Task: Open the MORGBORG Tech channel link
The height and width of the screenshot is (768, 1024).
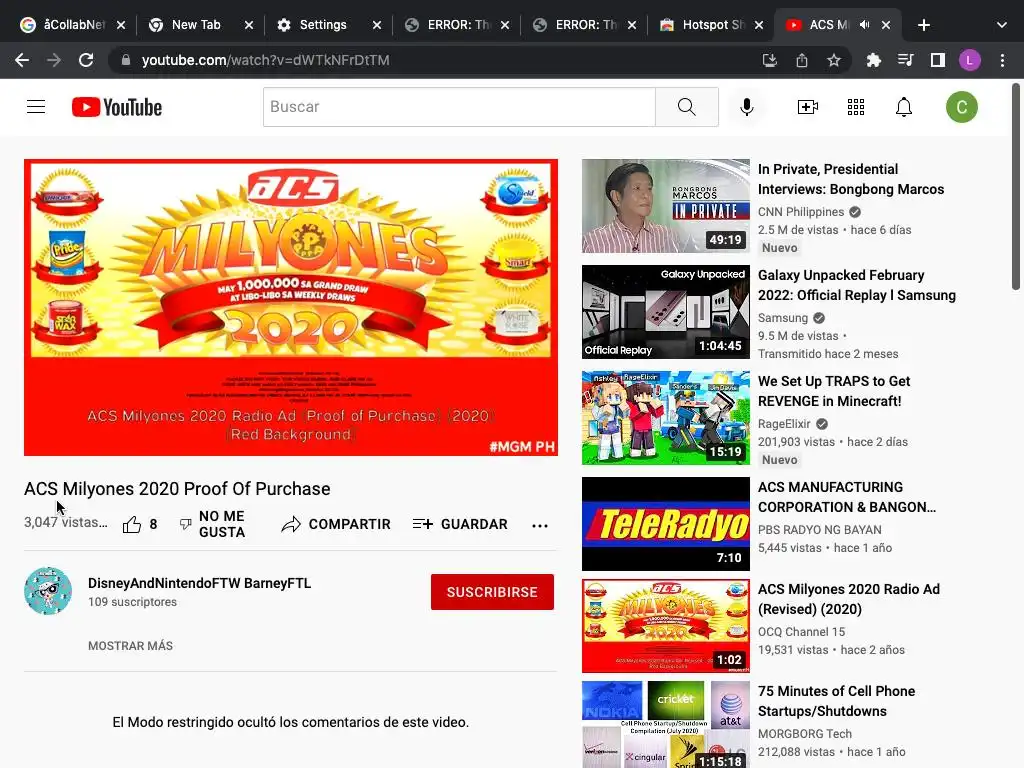Action: point(805,733)
